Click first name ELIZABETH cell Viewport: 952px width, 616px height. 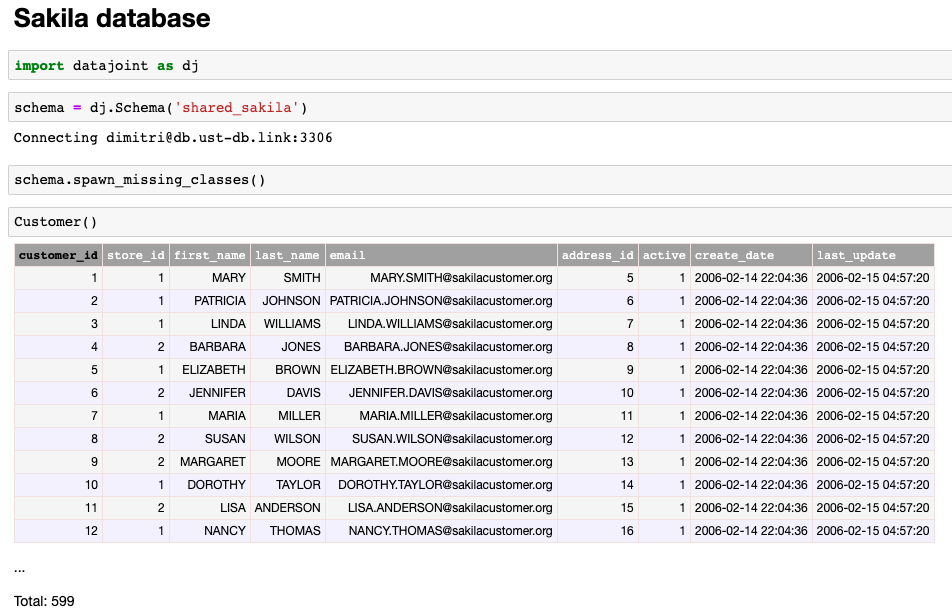(209, 370)
